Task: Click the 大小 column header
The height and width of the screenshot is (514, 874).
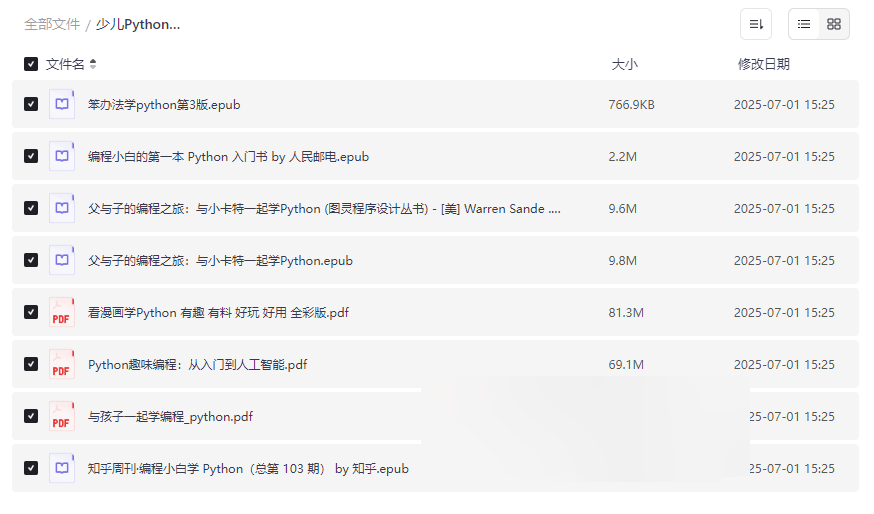Action: click(624, 64)
